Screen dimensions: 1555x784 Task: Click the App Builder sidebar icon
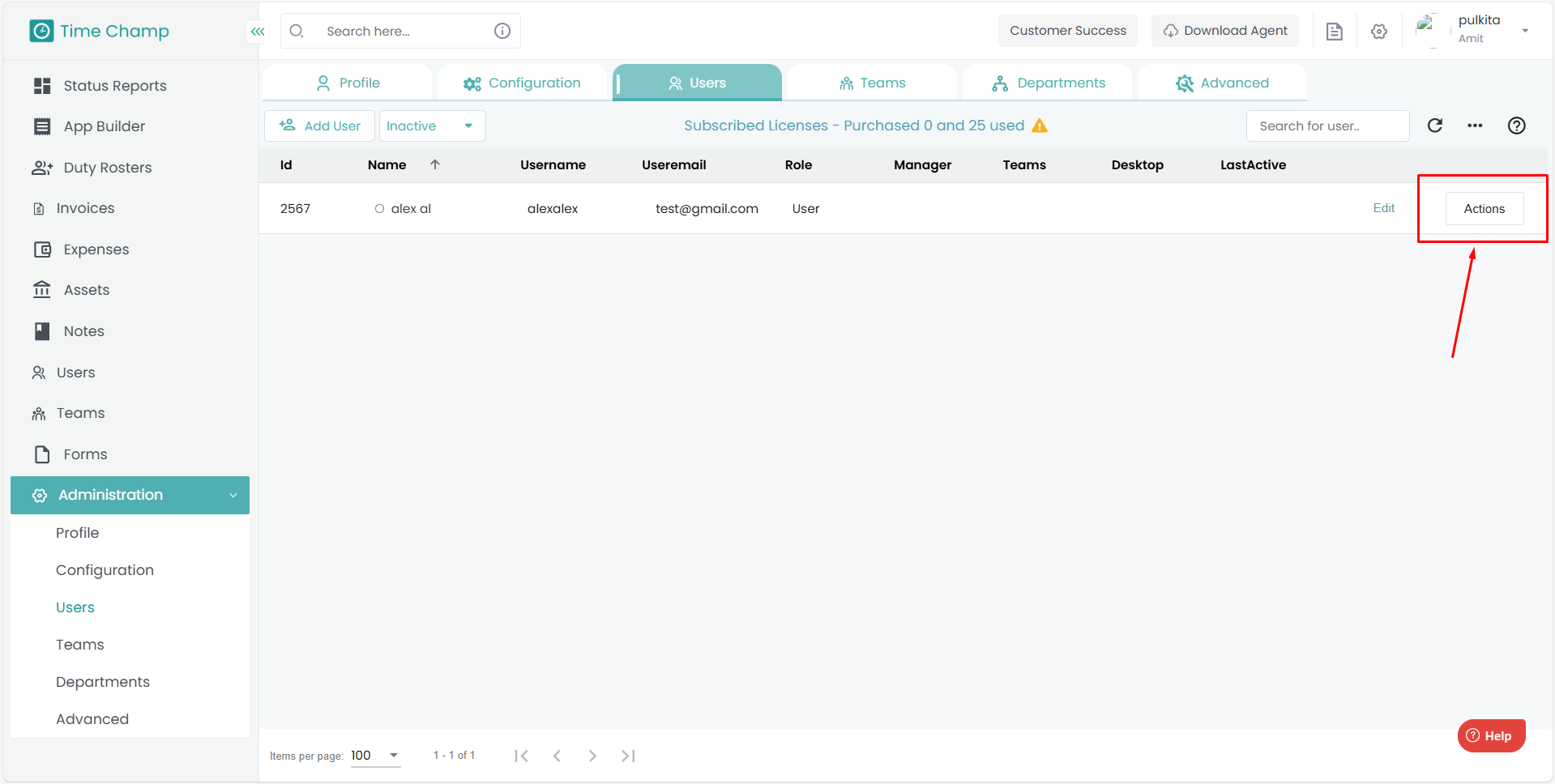tap(42, 126)
